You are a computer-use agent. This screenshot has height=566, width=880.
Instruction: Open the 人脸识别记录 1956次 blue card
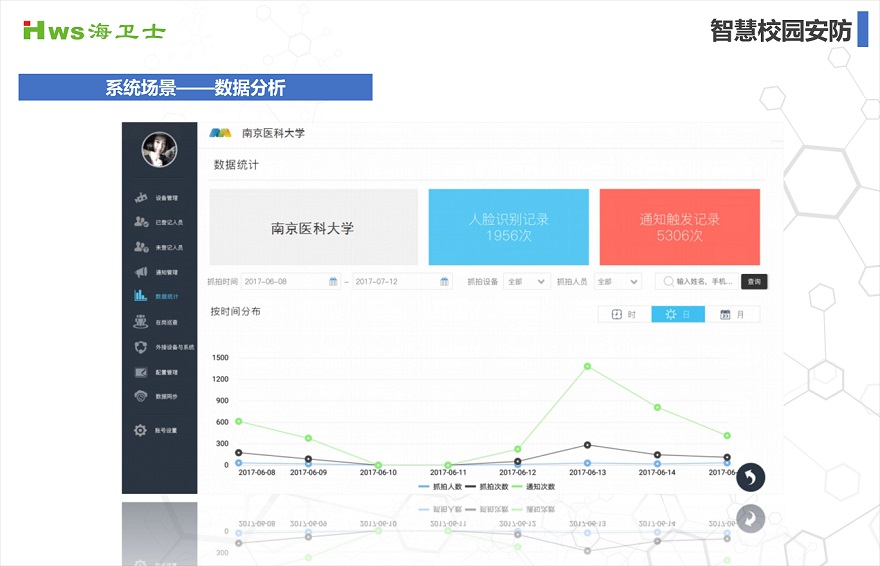click(508, 227)
